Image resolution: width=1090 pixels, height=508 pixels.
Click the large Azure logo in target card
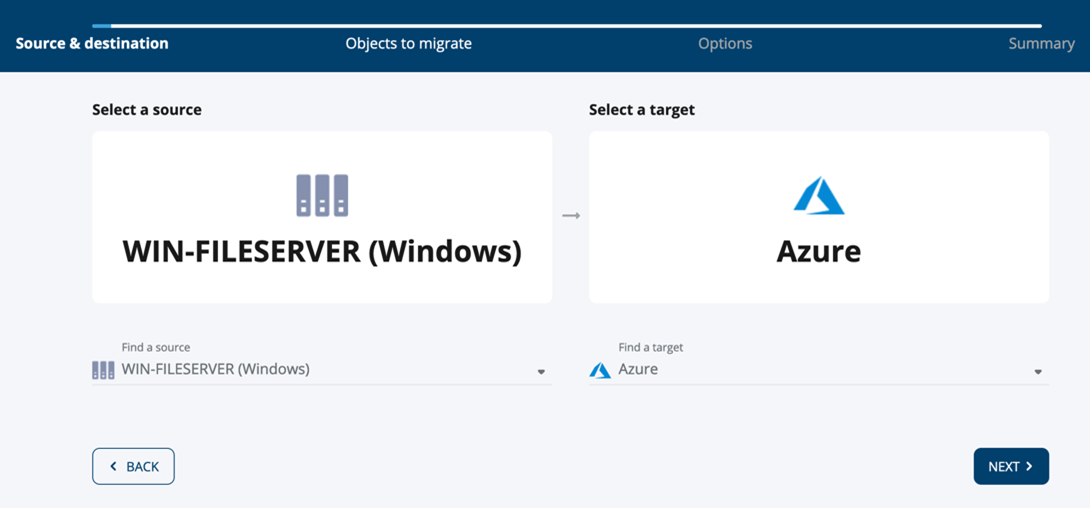pos(819,195)
